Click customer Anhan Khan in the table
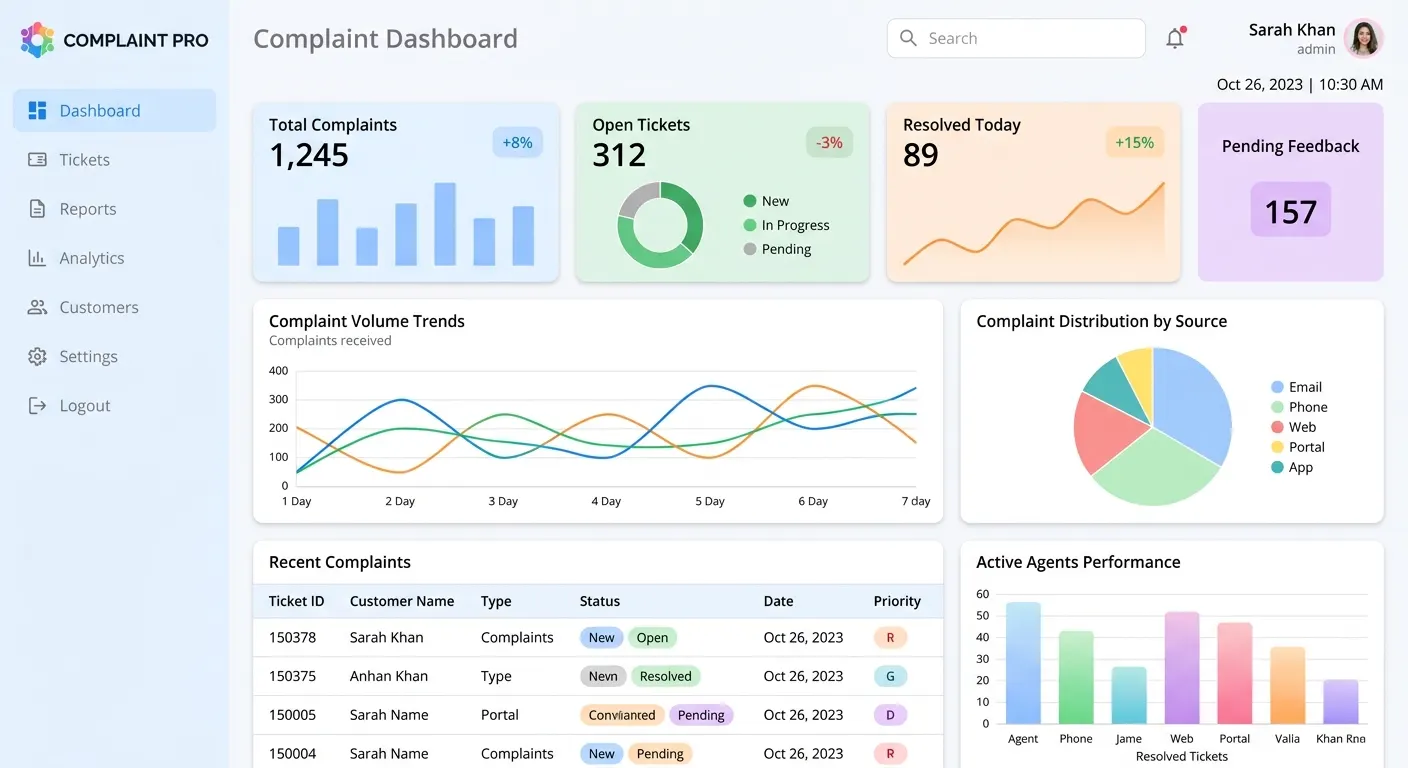1408x768 pixels. click(389, 676)
